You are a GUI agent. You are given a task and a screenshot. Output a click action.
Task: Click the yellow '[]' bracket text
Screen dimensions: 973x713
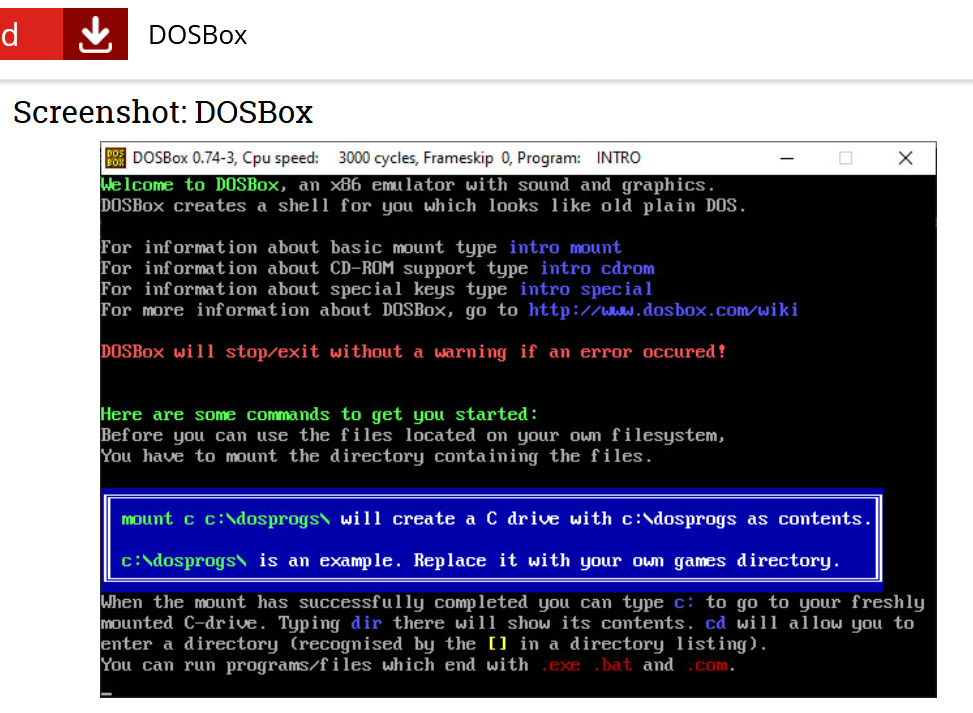497,644
